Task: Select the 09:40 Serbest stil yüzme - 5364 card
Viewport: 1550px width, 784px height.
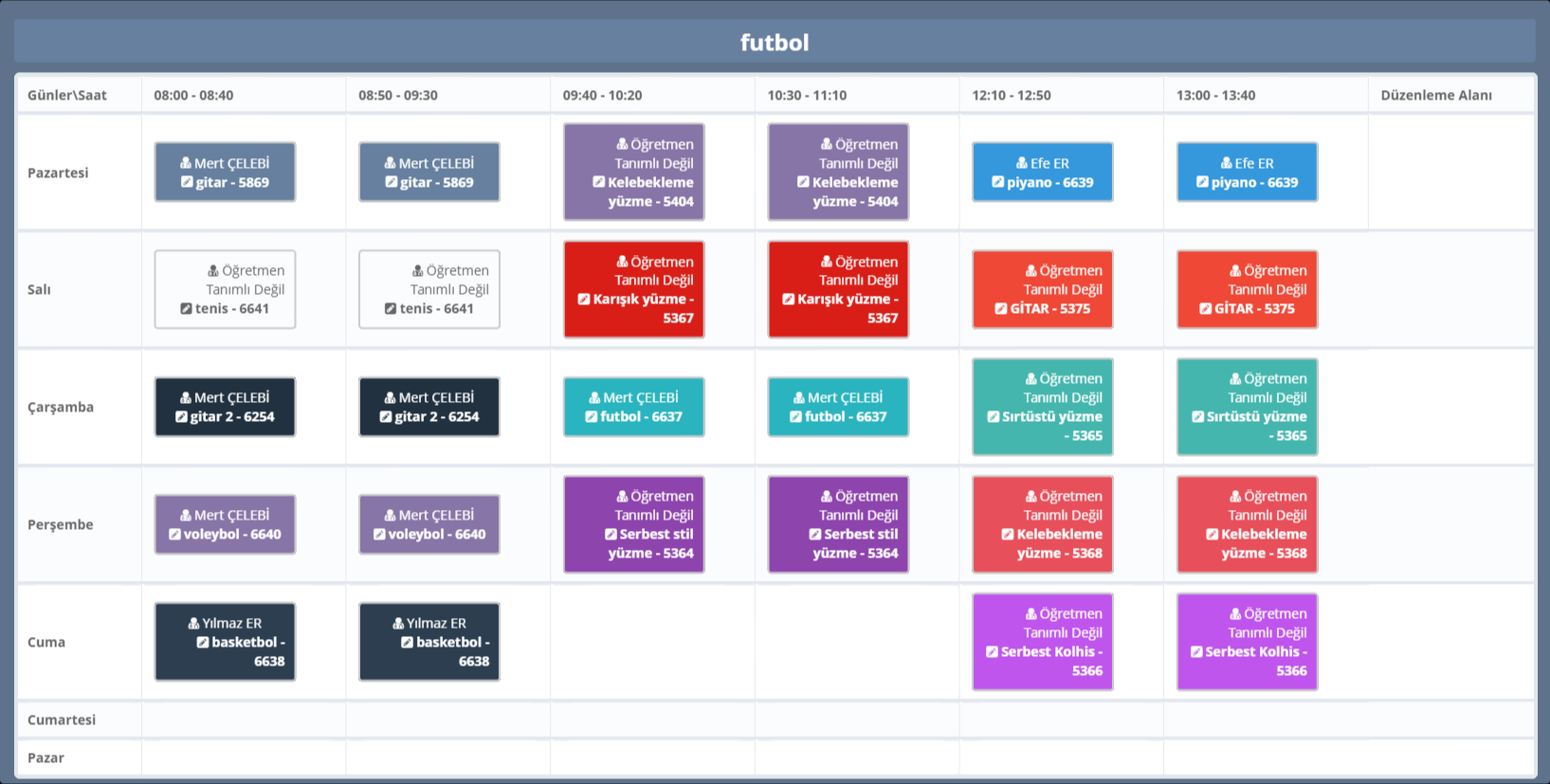Action: coord(633,524)
